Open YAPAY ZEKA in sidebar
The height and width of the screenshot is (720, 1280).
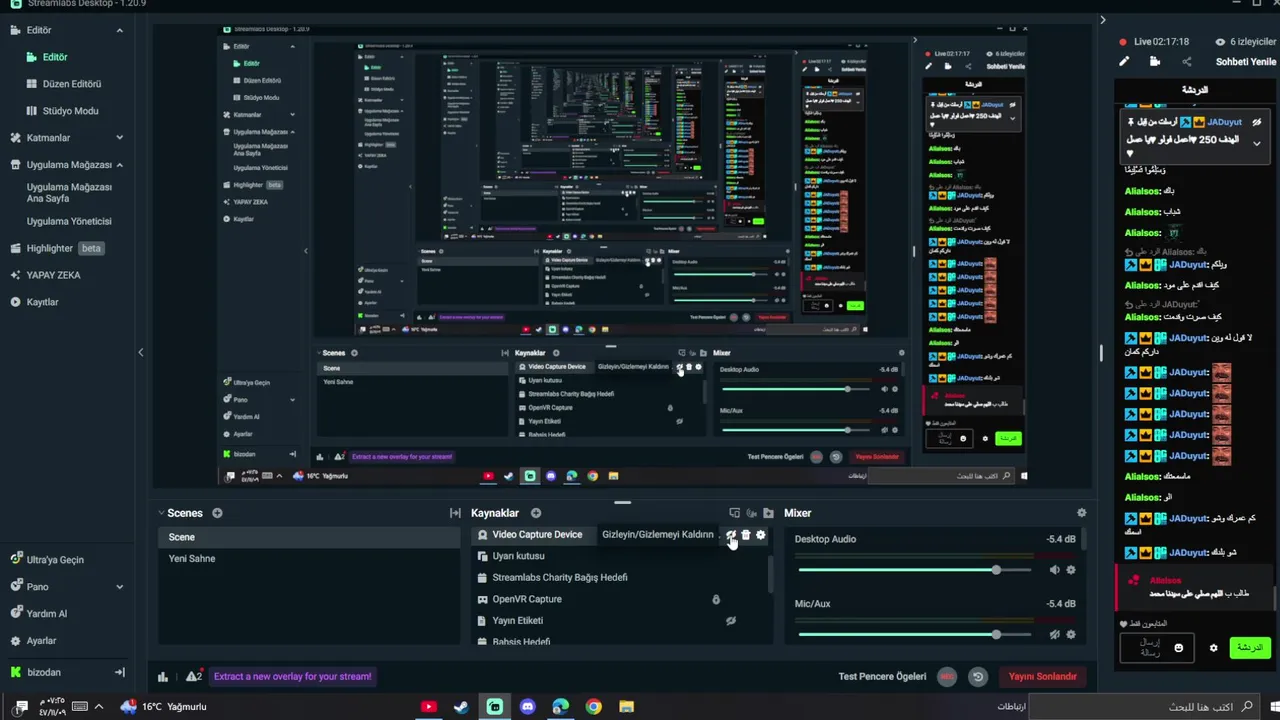(53, 275)
